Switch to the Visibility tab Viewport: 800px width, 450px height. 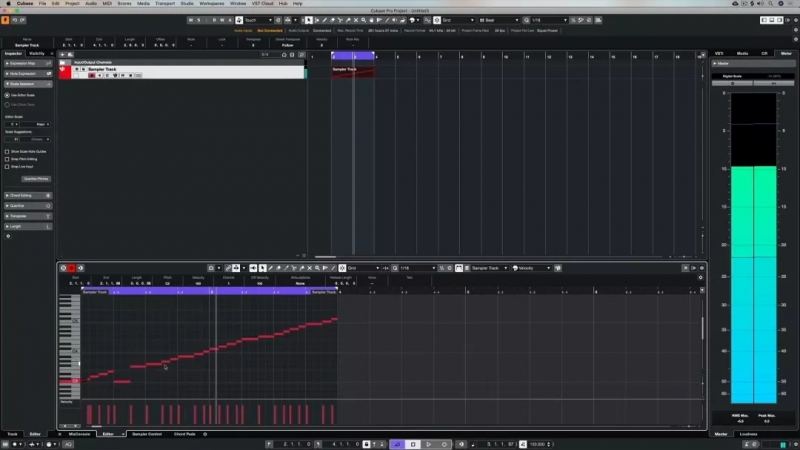[37, 54]
